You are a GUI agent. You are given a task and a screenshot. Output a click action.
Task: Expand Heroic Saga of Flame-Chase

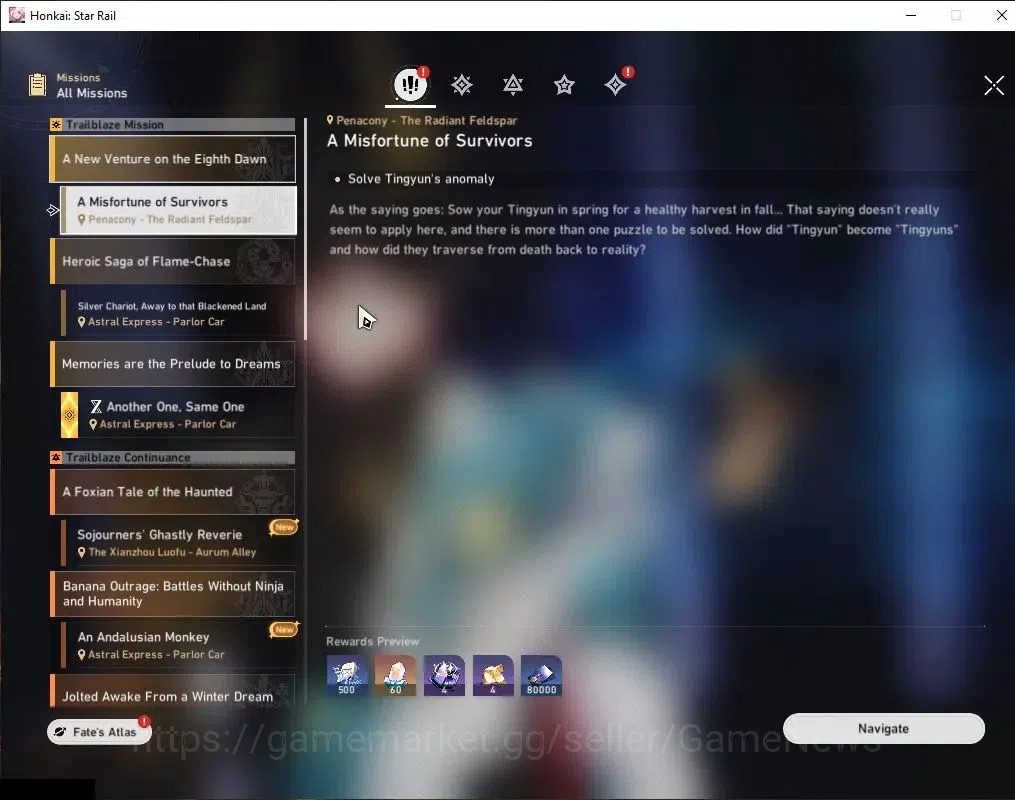[173, 261]
